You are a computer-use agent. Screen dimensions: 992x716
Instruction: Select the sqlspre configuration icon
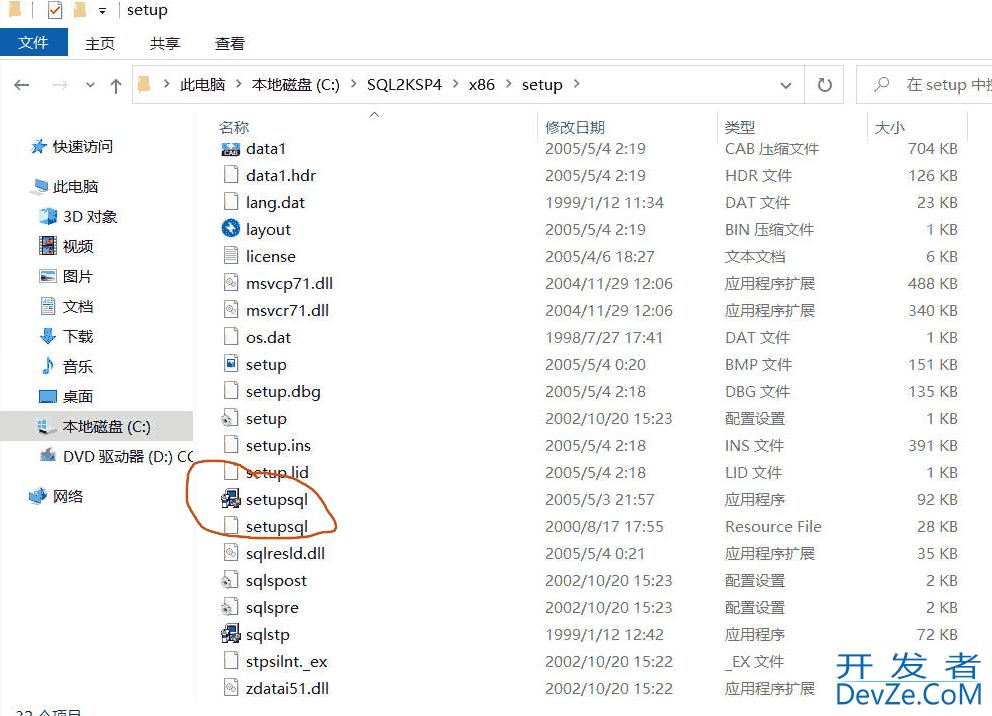coord(230,607)
